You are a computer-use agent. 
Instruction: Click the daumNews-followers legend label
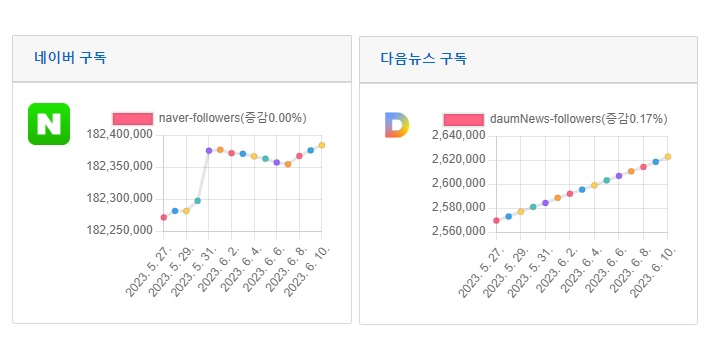click(578, 119)
